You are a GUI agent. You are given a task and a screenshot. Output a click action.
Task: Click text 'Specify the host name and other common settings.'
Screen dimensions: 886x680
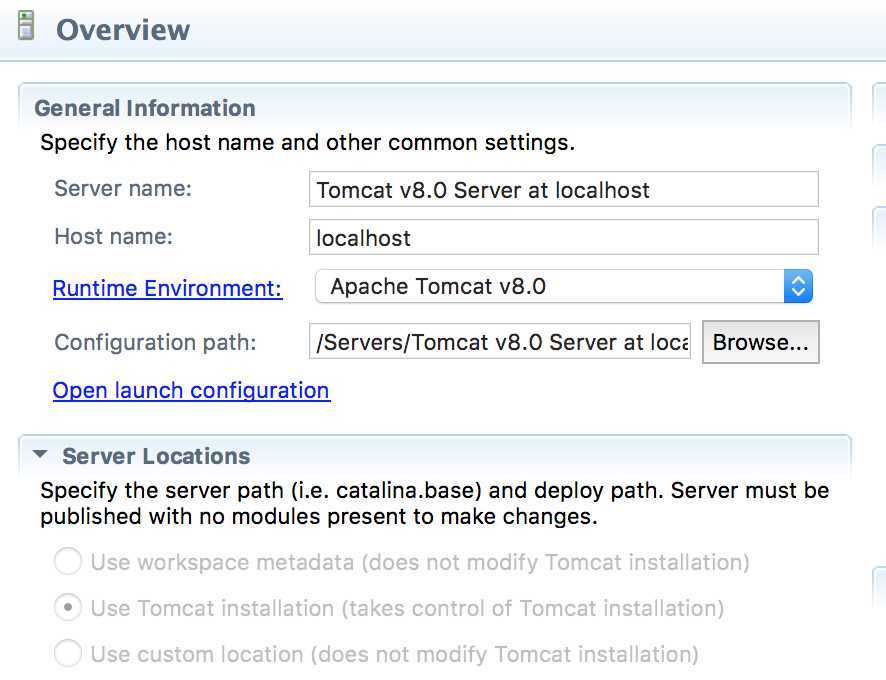click(307, 142)
